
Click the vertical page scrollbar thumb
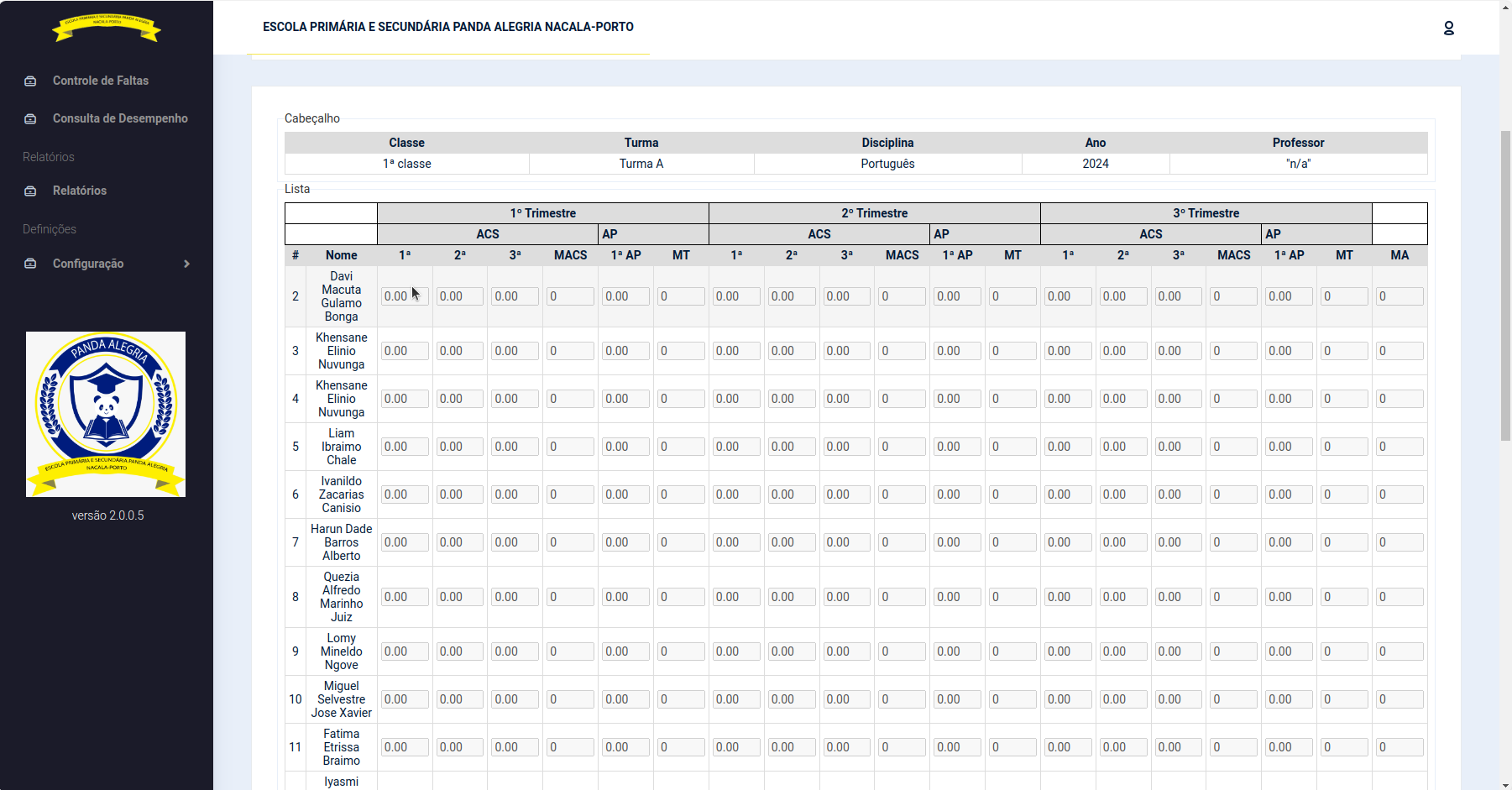(x=1505, y=285)
